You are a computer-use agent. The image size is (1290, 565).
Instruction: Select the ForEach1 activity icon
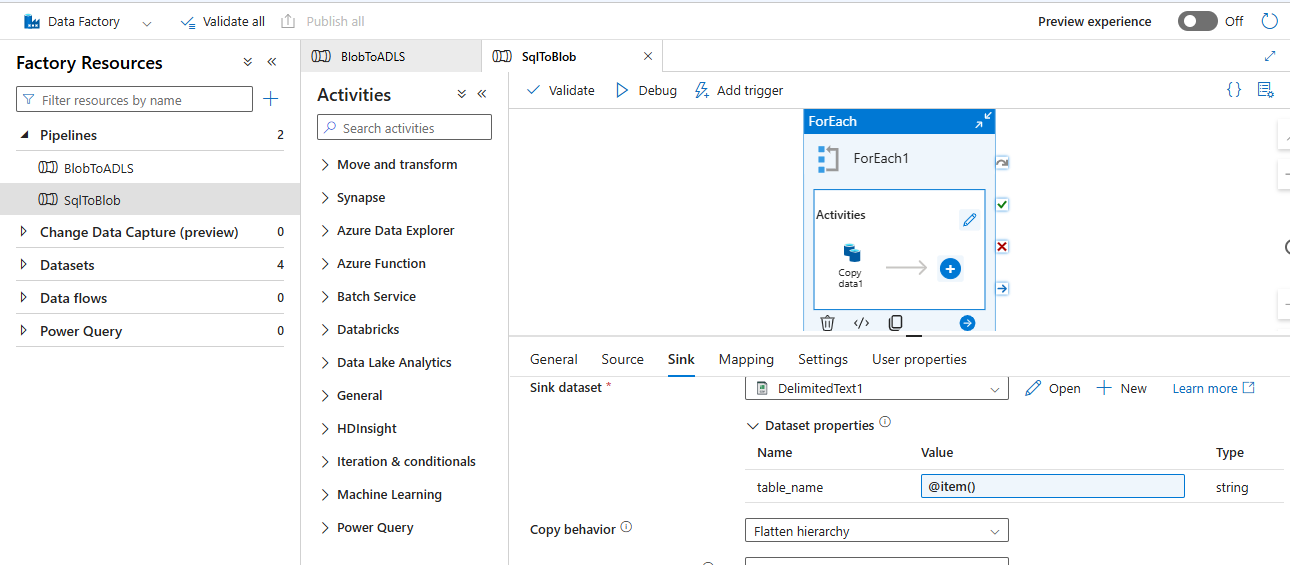pos(828,158)
